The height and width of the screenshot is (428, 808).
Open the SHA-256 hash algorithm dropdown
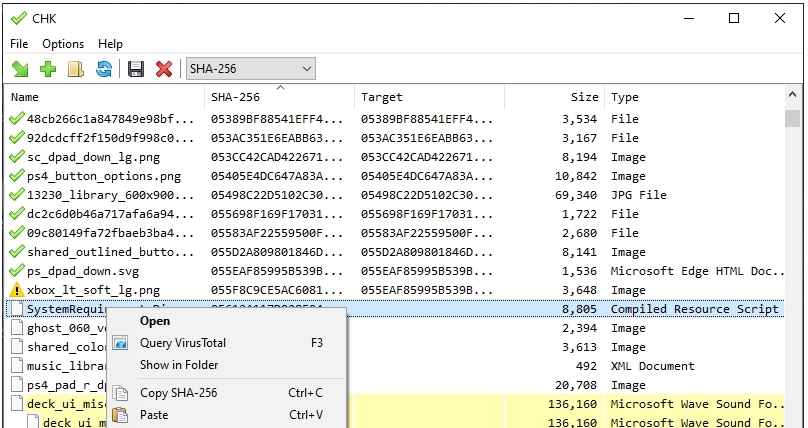click(x=251, y=69)
